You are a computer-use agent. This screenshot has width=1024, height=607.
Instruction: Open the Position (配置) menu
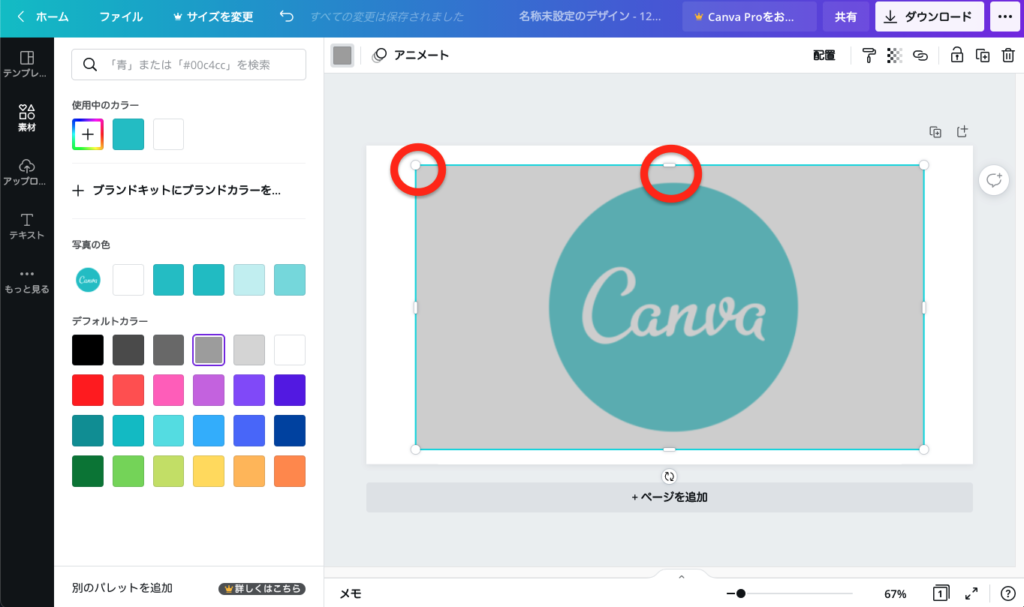[824, 56]
